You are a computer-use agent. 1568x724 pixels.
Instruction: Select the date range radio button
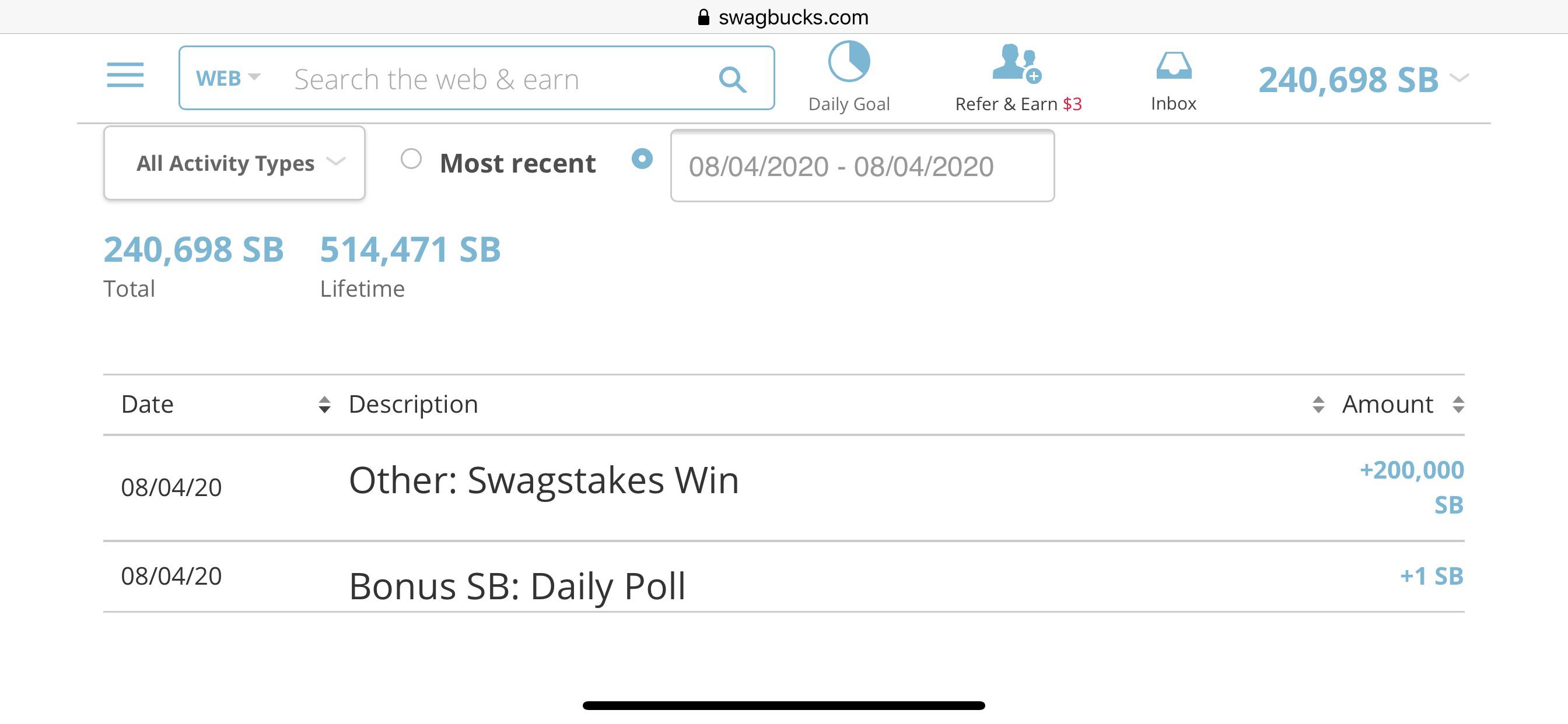click(642, 160)
